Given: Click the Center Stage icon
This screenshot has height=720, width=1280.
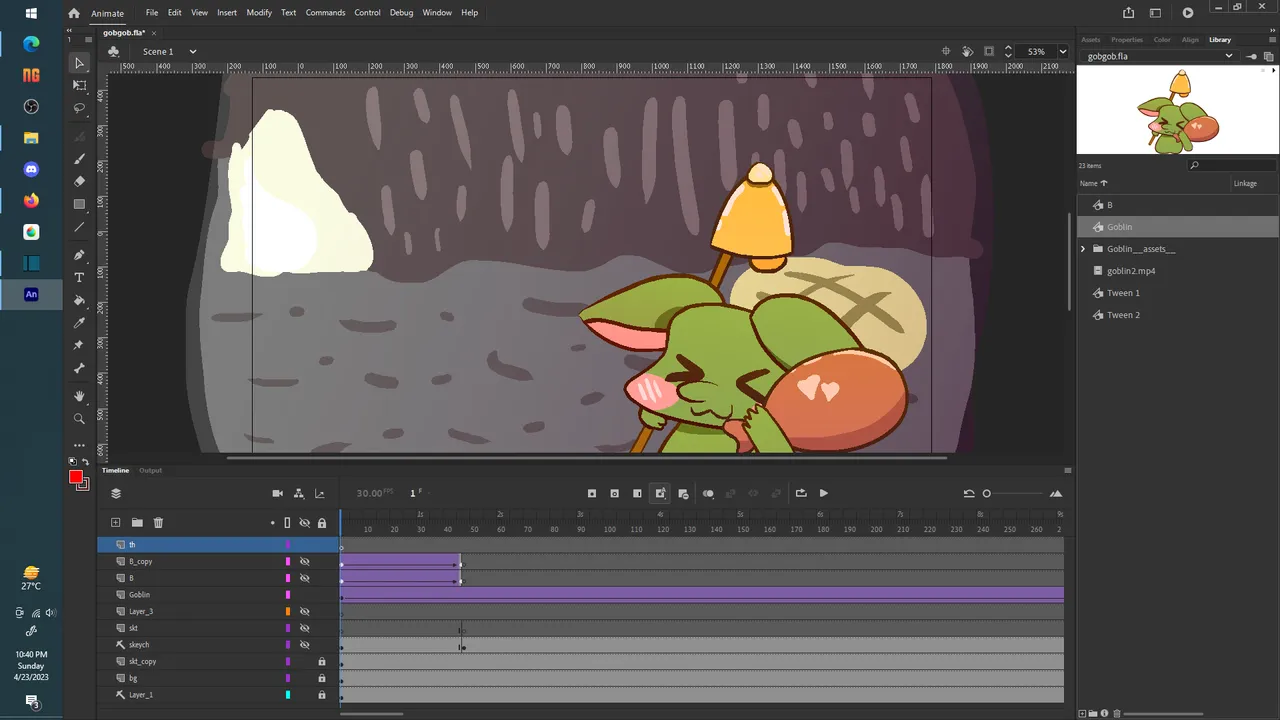Looking at the screenshot, I should (946, 51).
